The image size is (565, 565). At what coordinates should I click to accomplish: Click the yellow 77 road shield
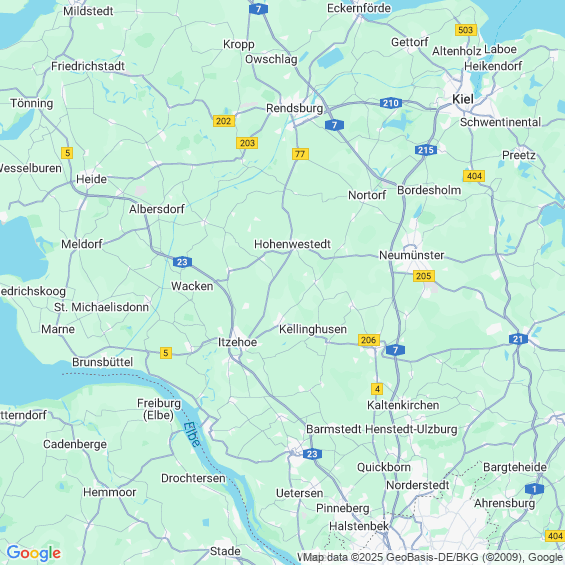click(300, 154)
